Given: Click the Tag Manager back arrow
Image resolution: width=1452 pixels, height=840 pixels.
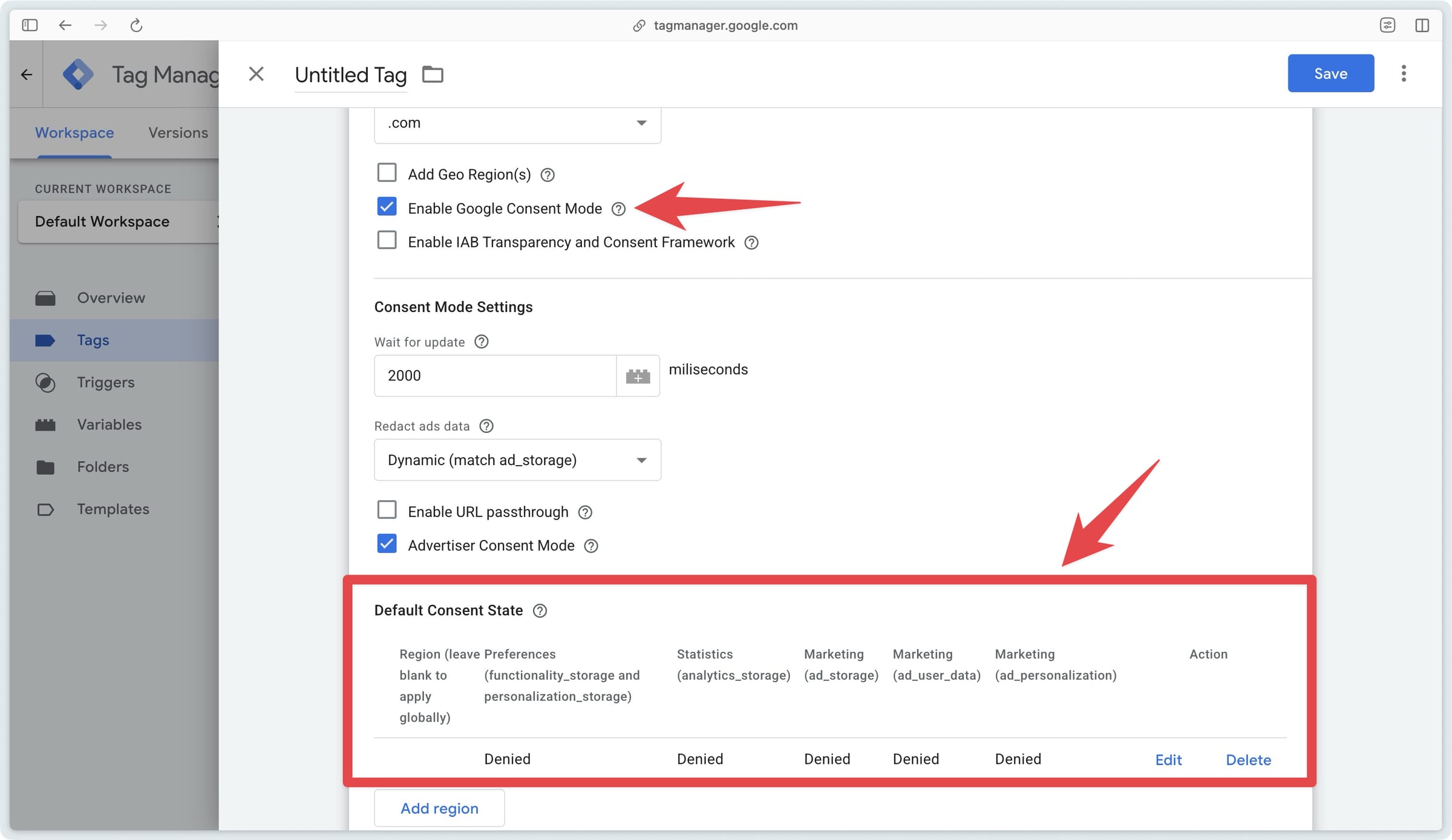Looking at the screenshot, I should click(26, 74).
